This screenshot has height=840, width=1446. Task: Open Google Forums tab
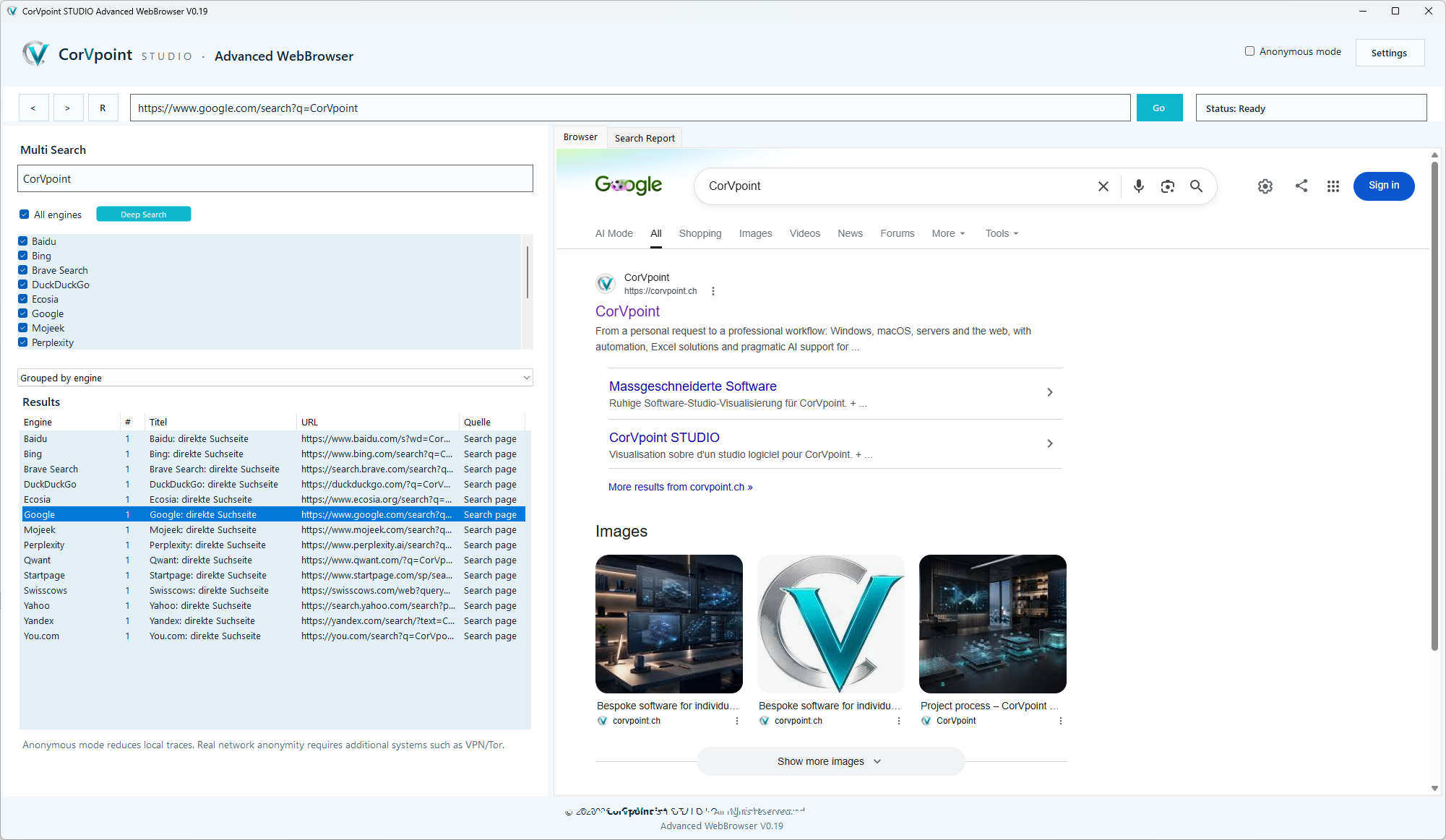point(897,233)
